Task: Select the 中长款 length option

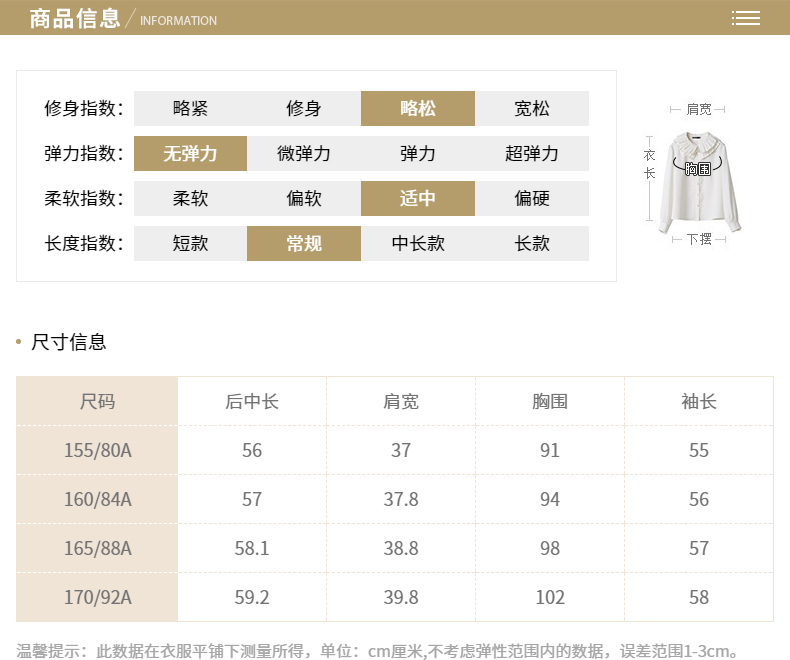Action: (x=417, y=243)
